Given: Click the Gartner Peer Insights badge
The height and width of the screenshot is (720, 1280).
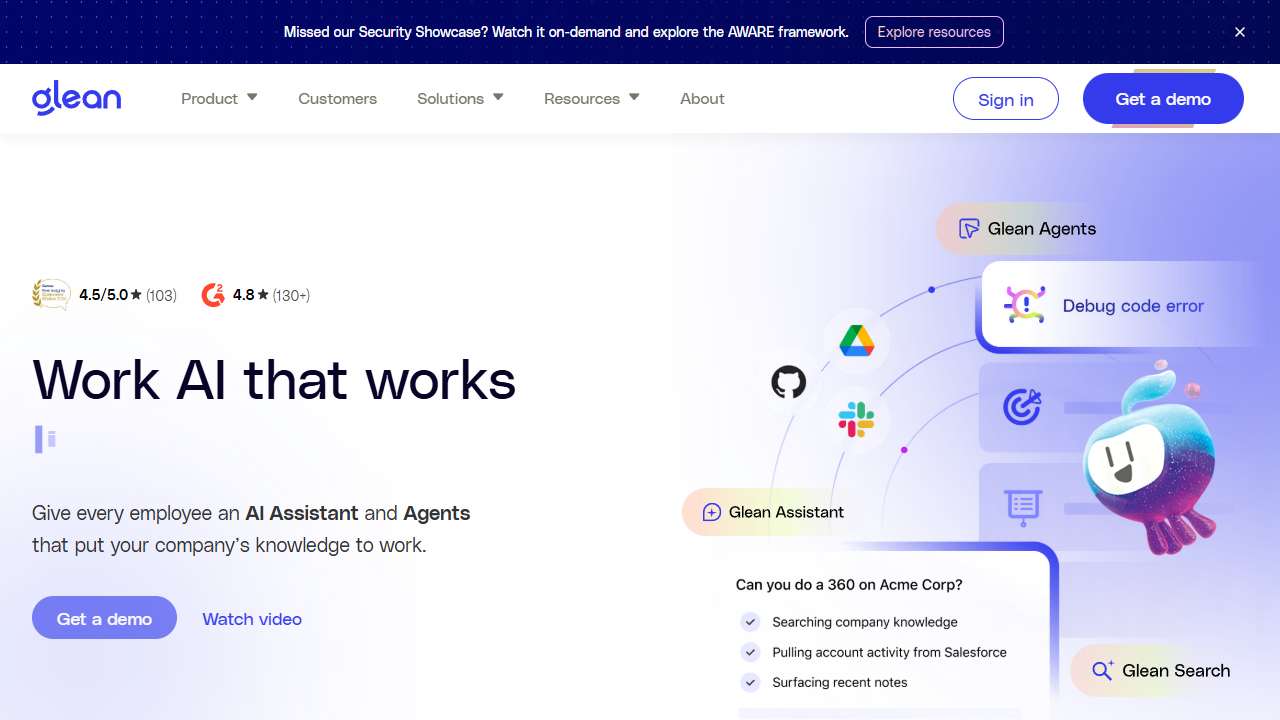Looking at the screenshot, I should tap(51, 295).
